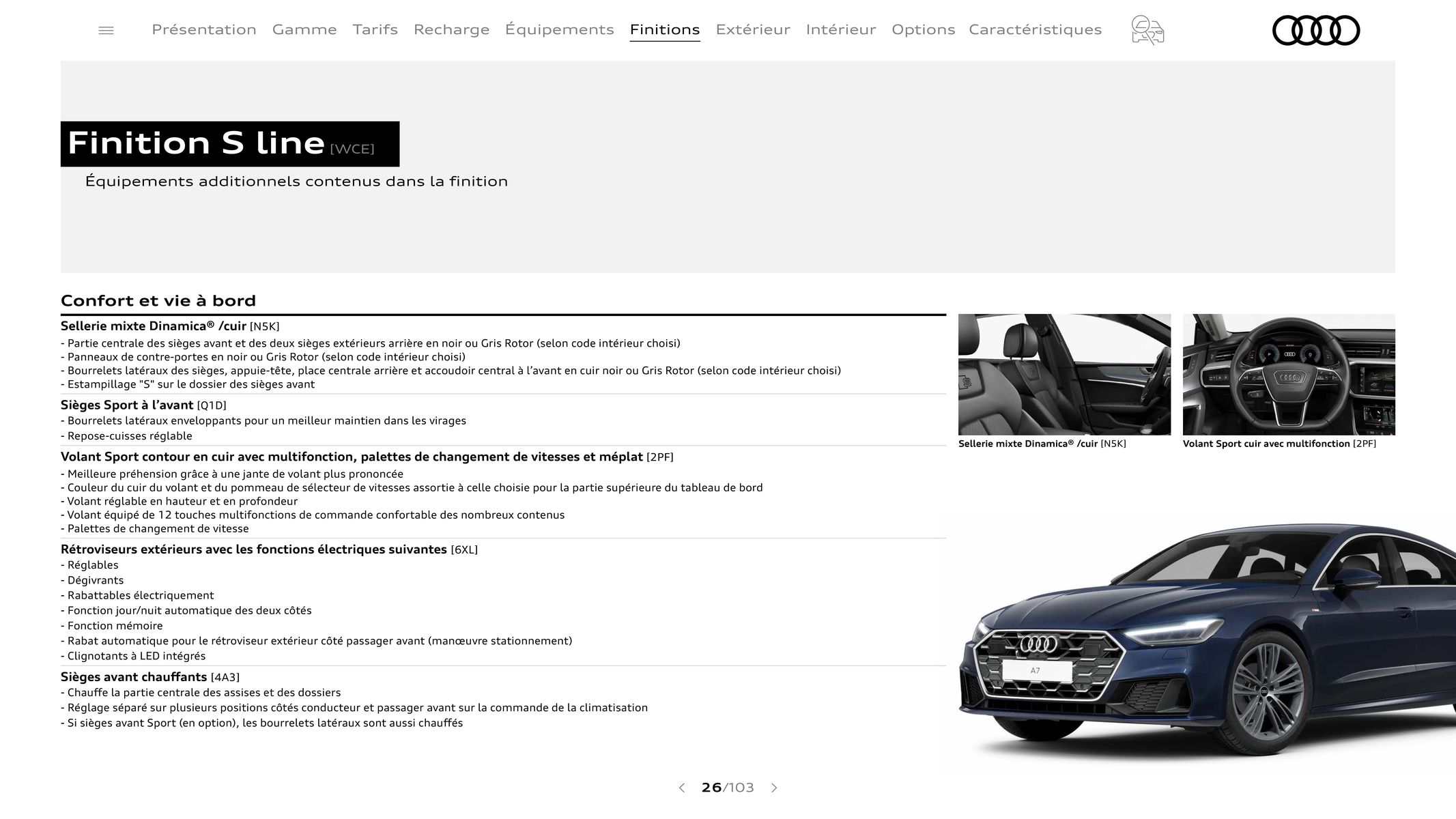Screen dimensions: 1456x819
Task: Click 'Rétroviseurs extérieurs' [6XL] heading
Action: tap(269, 549)
